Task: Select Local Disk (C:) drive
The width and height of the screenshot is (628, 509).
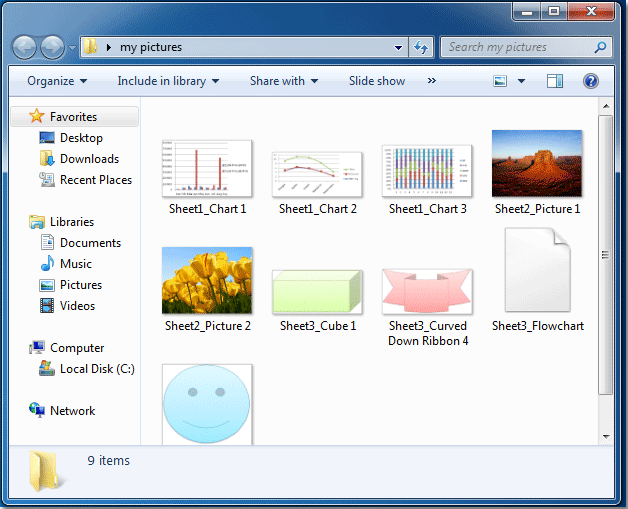Action: pos(96,369)
